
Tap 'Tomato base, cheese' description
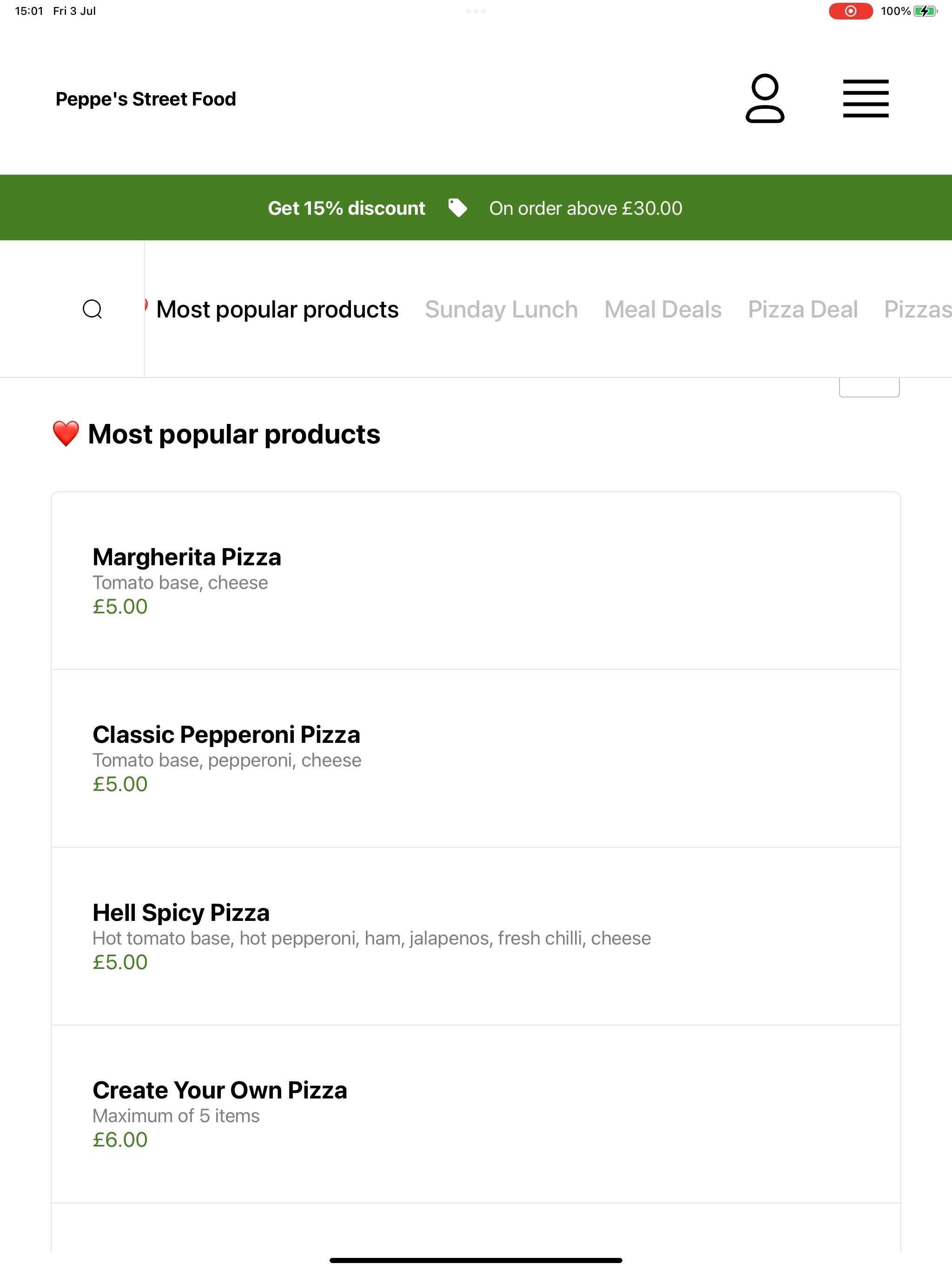coord(180,583)
